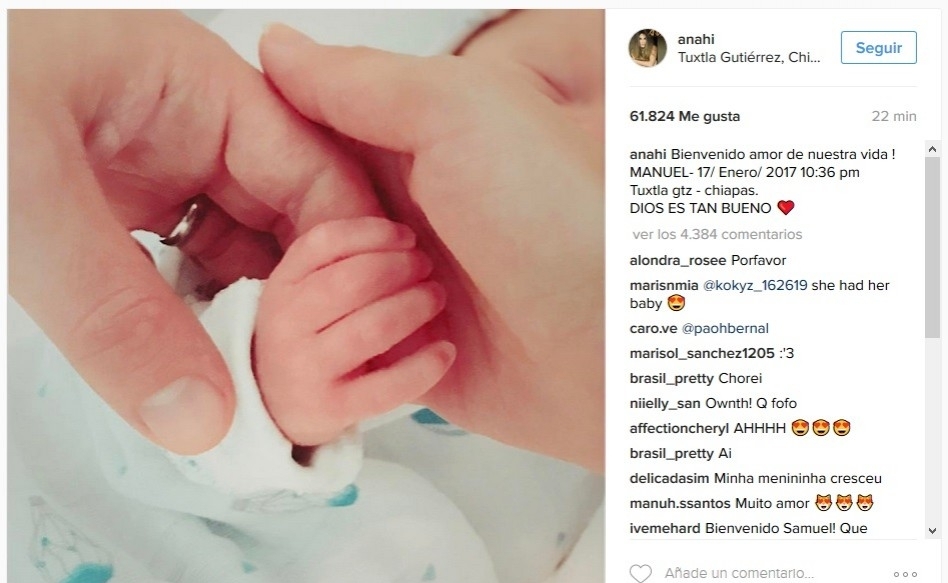
Task: Click ver los 4.384 comentarios
Action: pyautogui.click(x=717, y=234)
